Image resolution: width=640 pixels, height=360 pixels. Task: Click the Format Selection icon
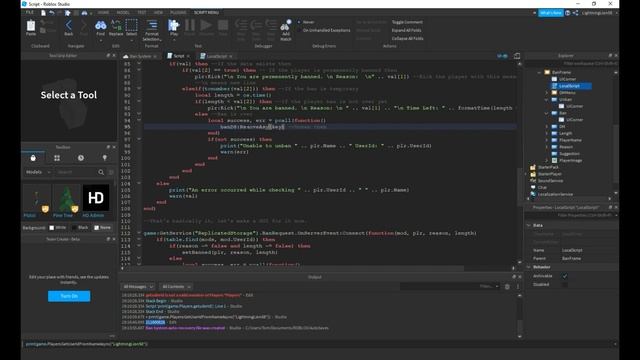tap(152, 25)
